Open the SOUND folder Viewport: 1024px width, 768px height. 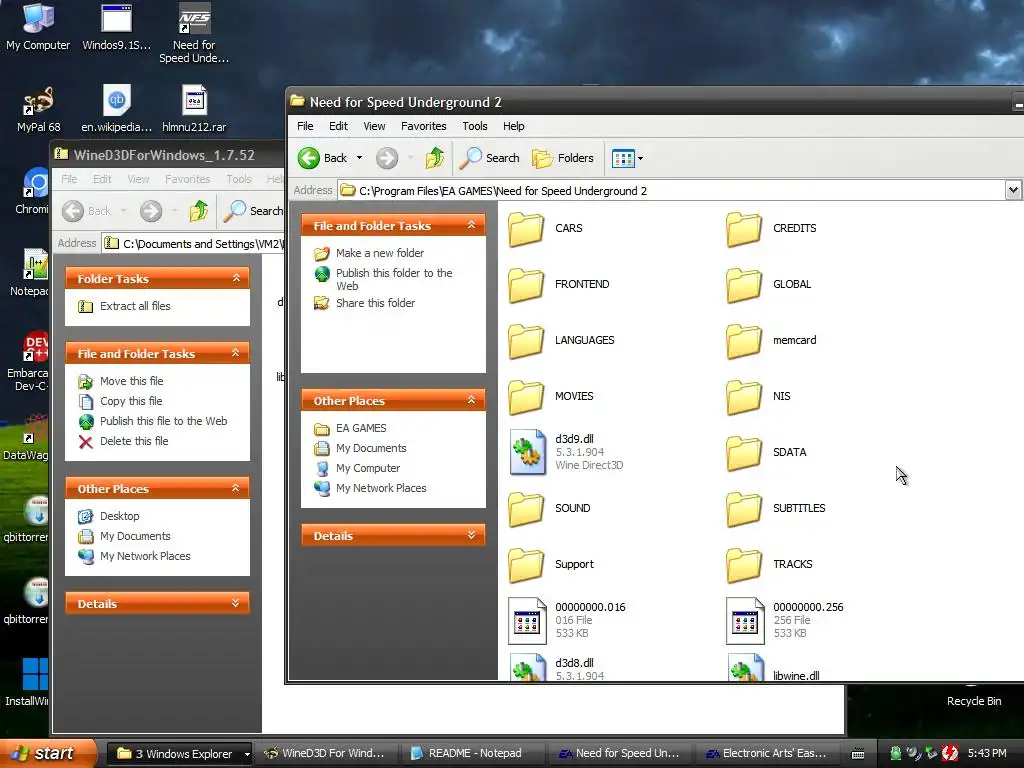click(x=549, y=509)
